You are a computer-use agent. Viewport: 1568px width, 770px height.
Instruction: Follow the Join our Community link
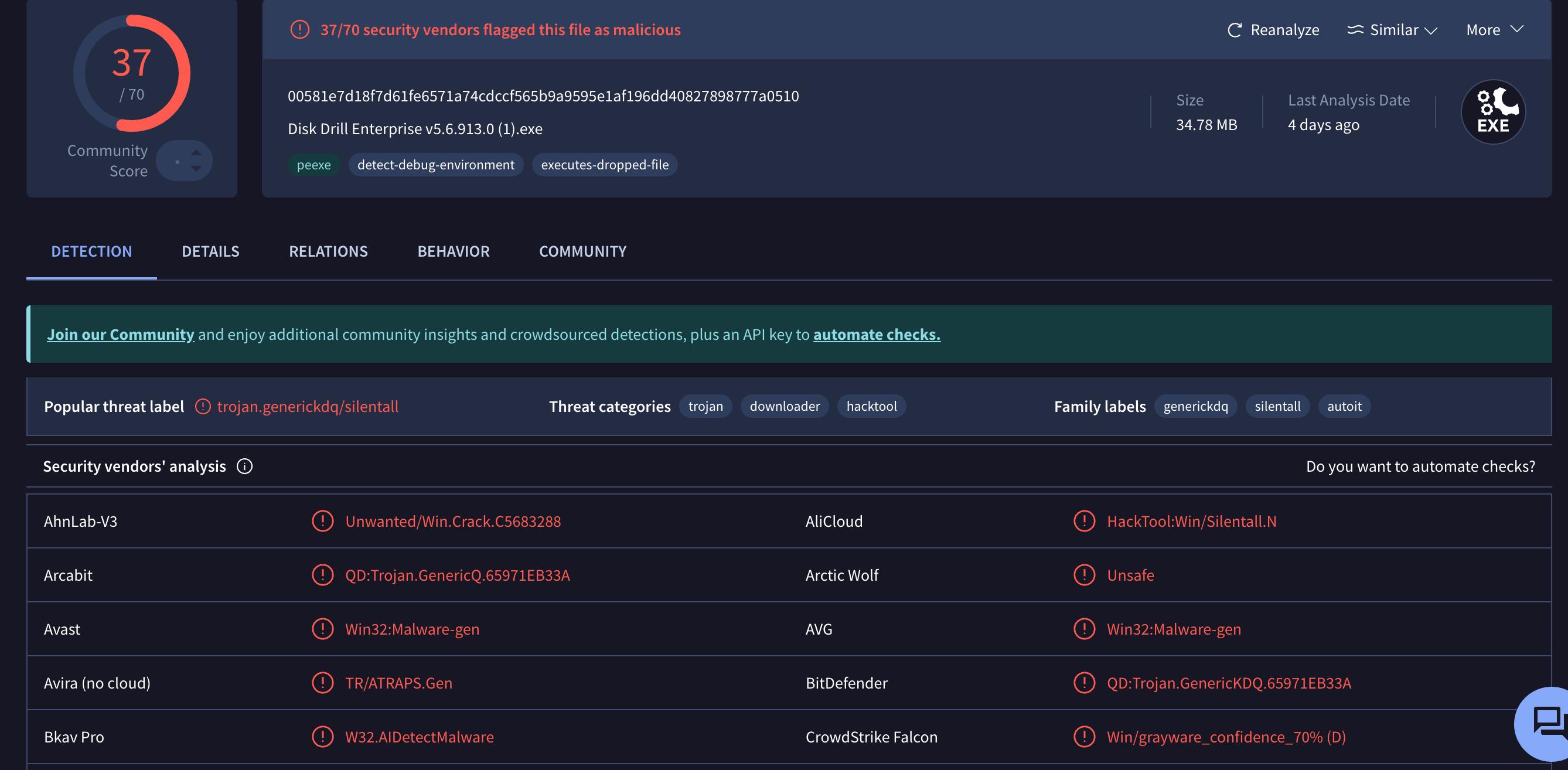click(121, 334)
